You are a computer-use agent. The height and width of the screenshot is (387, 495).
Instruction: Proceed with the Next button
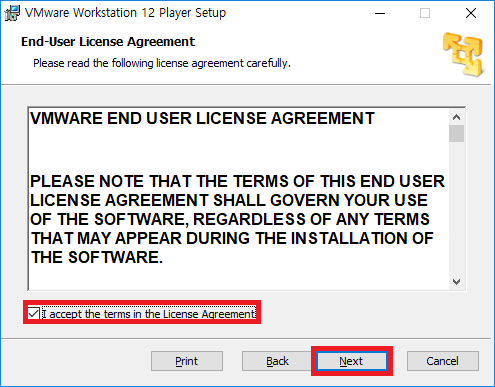(x=352, y=361)
